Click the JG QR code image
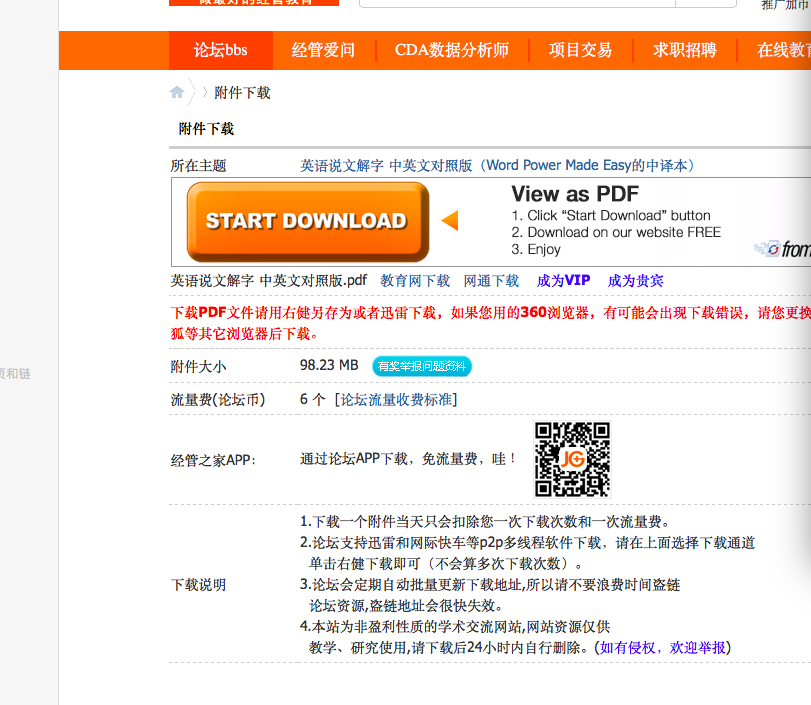Image resolution: width=811 pixels, height=705 pixels. coord(573,459)
